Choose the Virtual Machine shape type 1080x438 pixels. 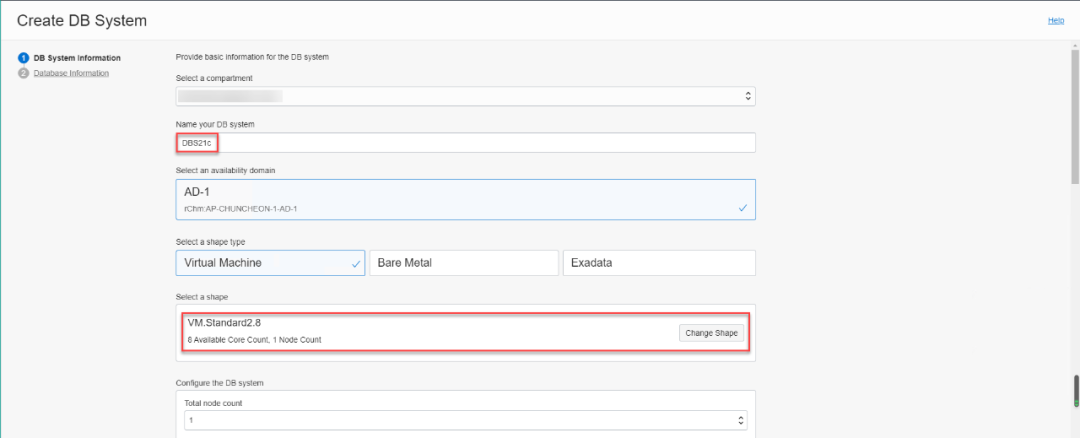(x=270, y=263)
